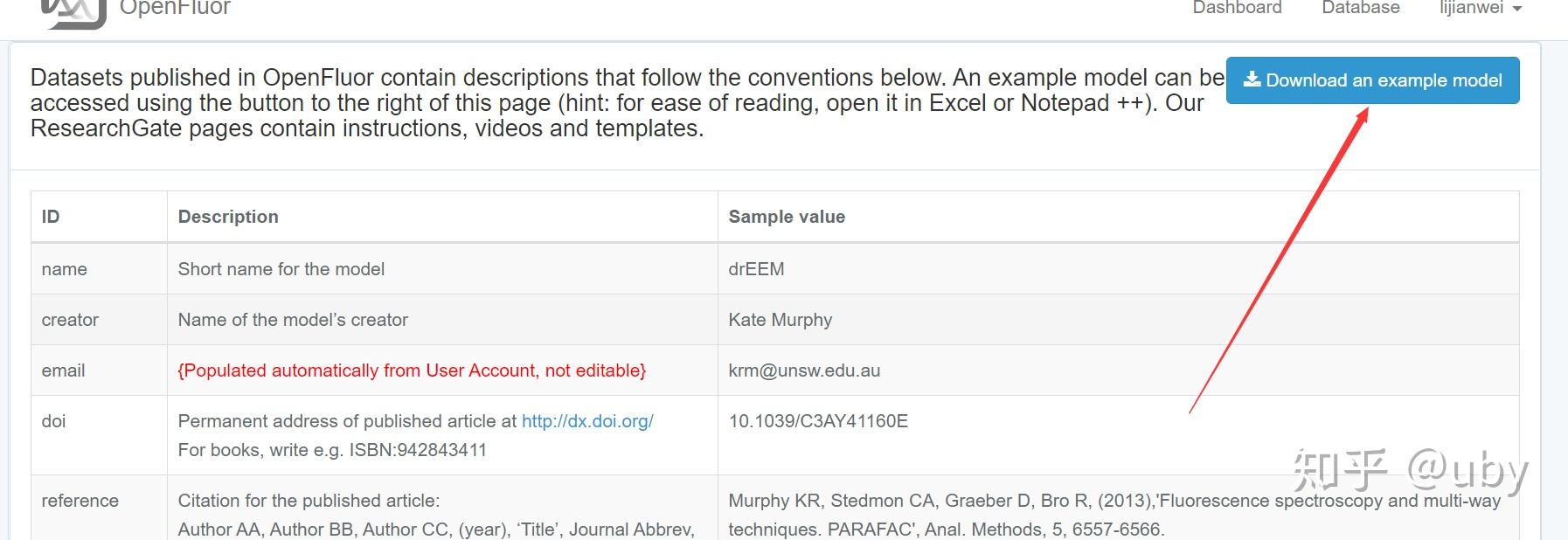Click the OpenFluor brand text
Viewport: 1568px width, 540px height.
(175, 9)
